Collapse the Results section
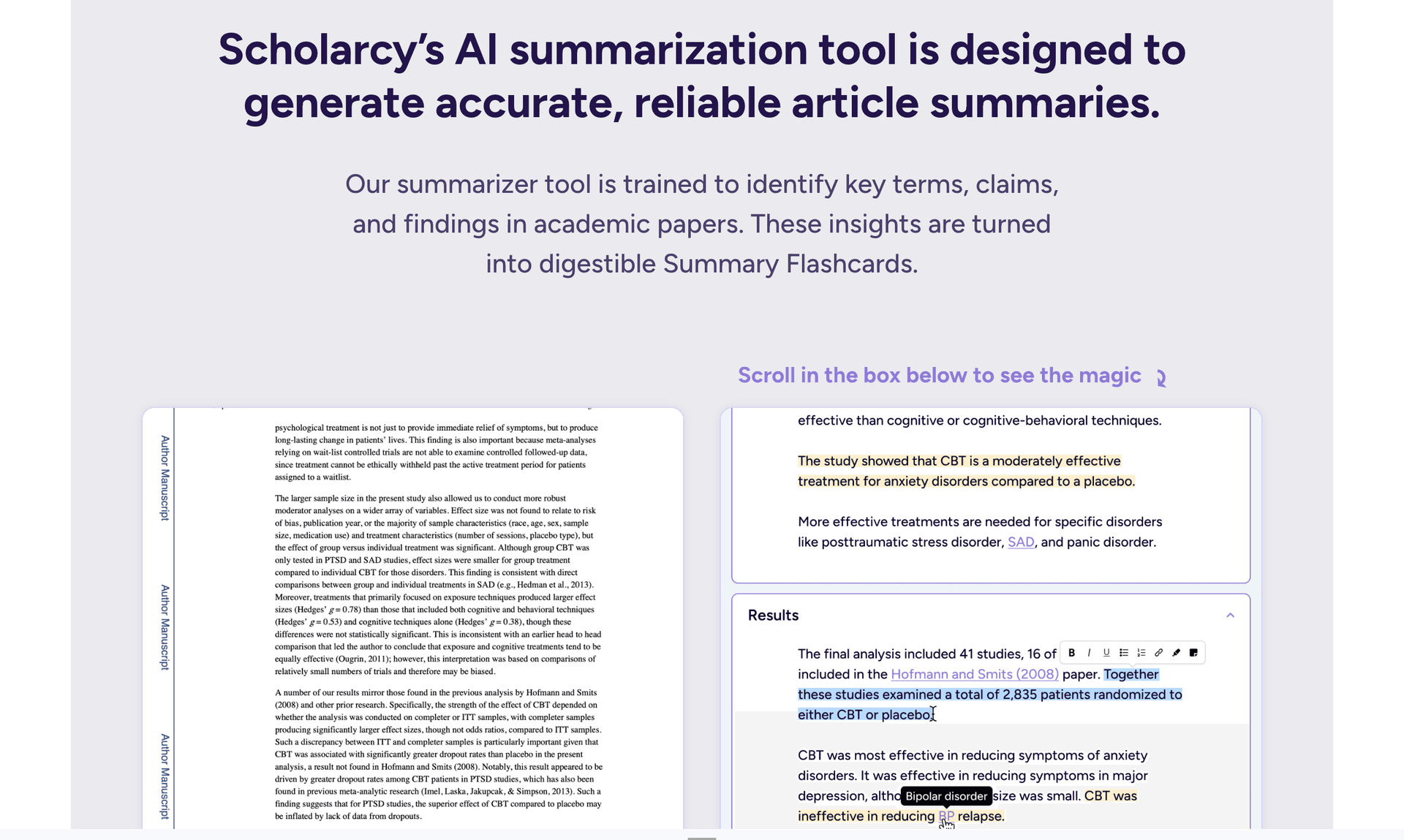 (1231, 615)
